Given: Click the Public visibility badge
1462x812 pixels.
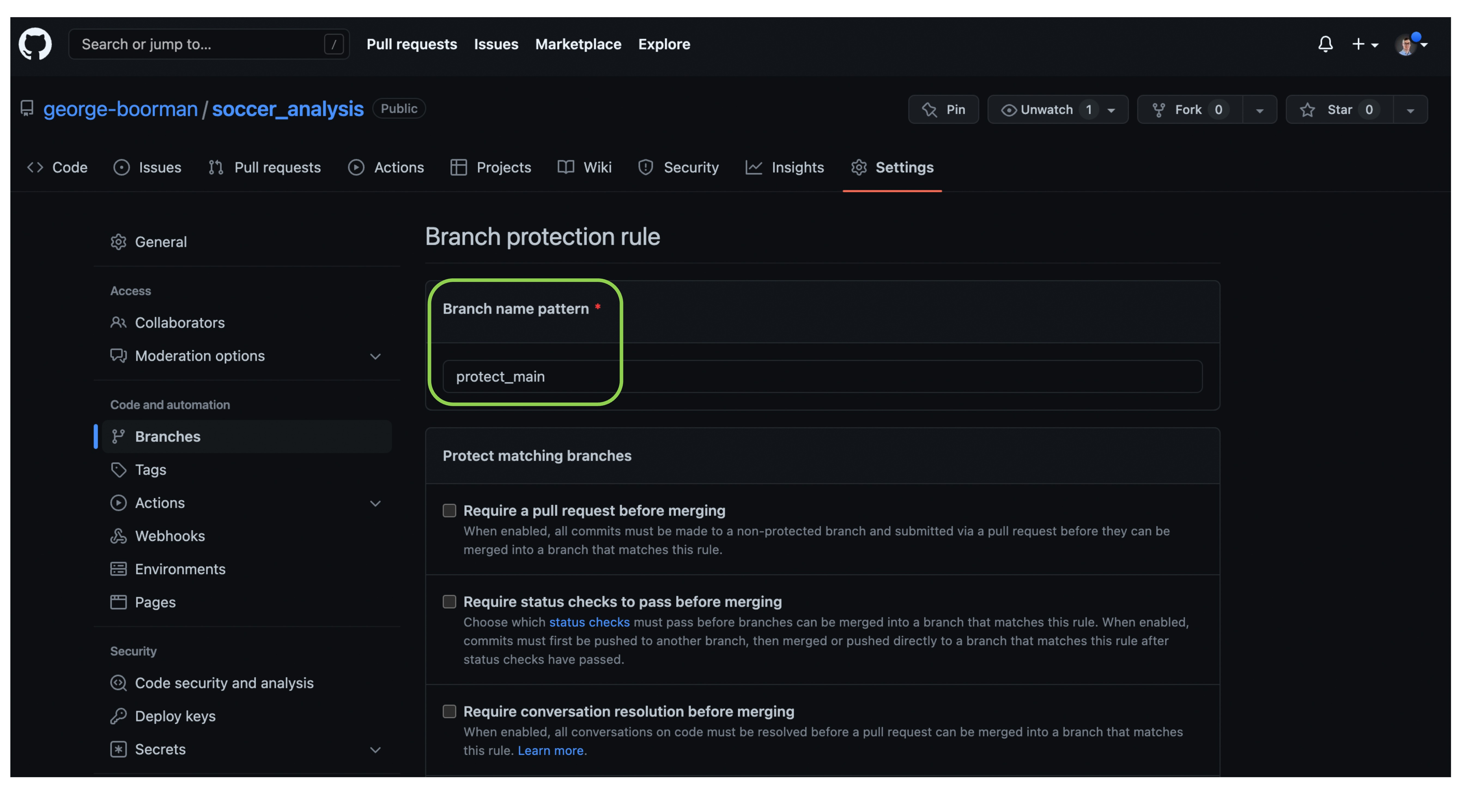Looking at the screenshot, I should [x=399, y=108].
